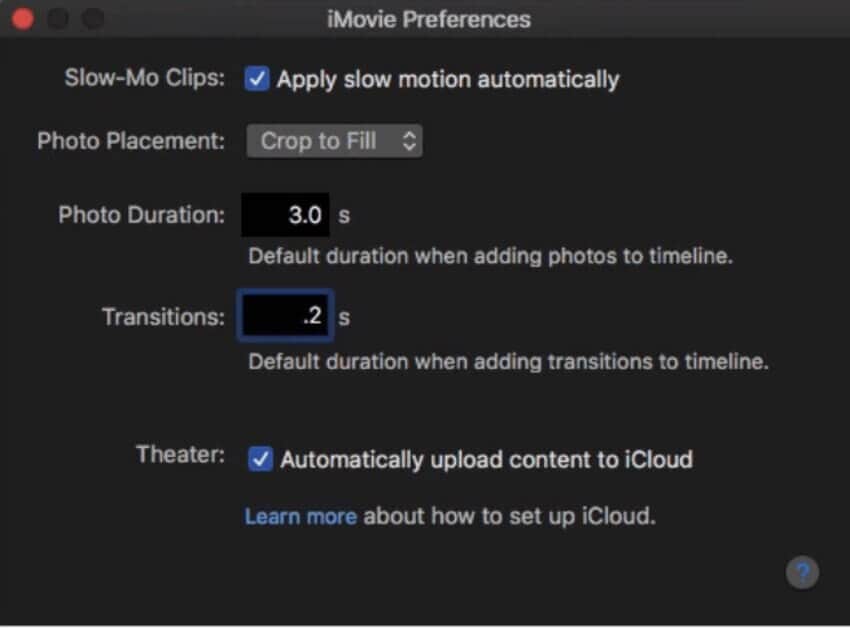The width and height of the screenshot is (850, 628).
Task: Click the 'Theater:' label text
Action: pyautogui.click(x=180, y=455)
